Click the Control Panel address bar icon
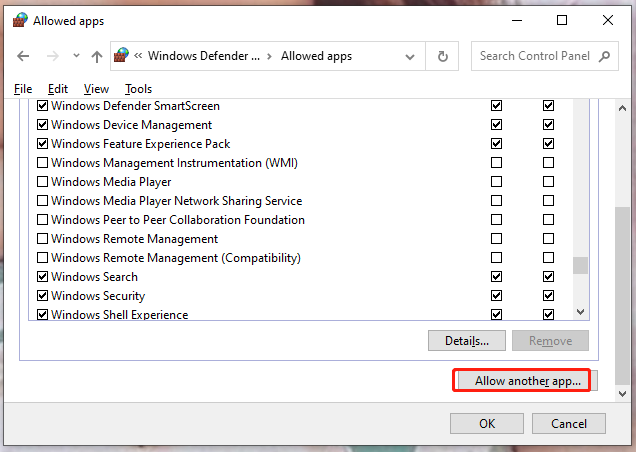636x452 pixels. (123, 57)
